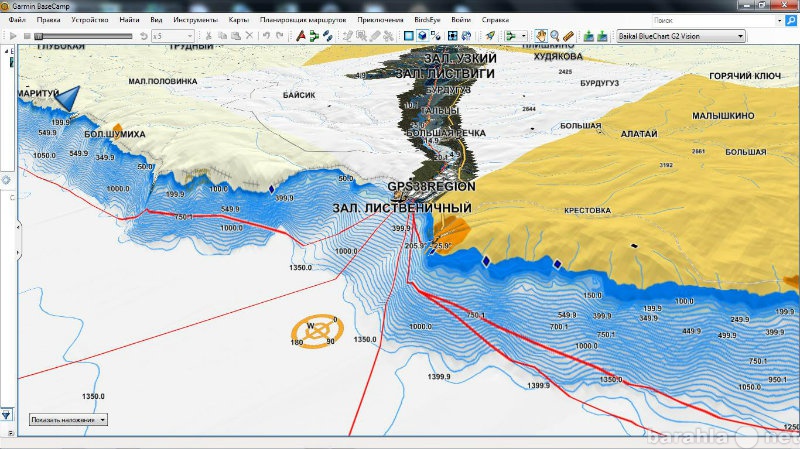Open the Правка menu
Image resolution: width=800 pixels, height=449 pixels.
click(48, 20)
